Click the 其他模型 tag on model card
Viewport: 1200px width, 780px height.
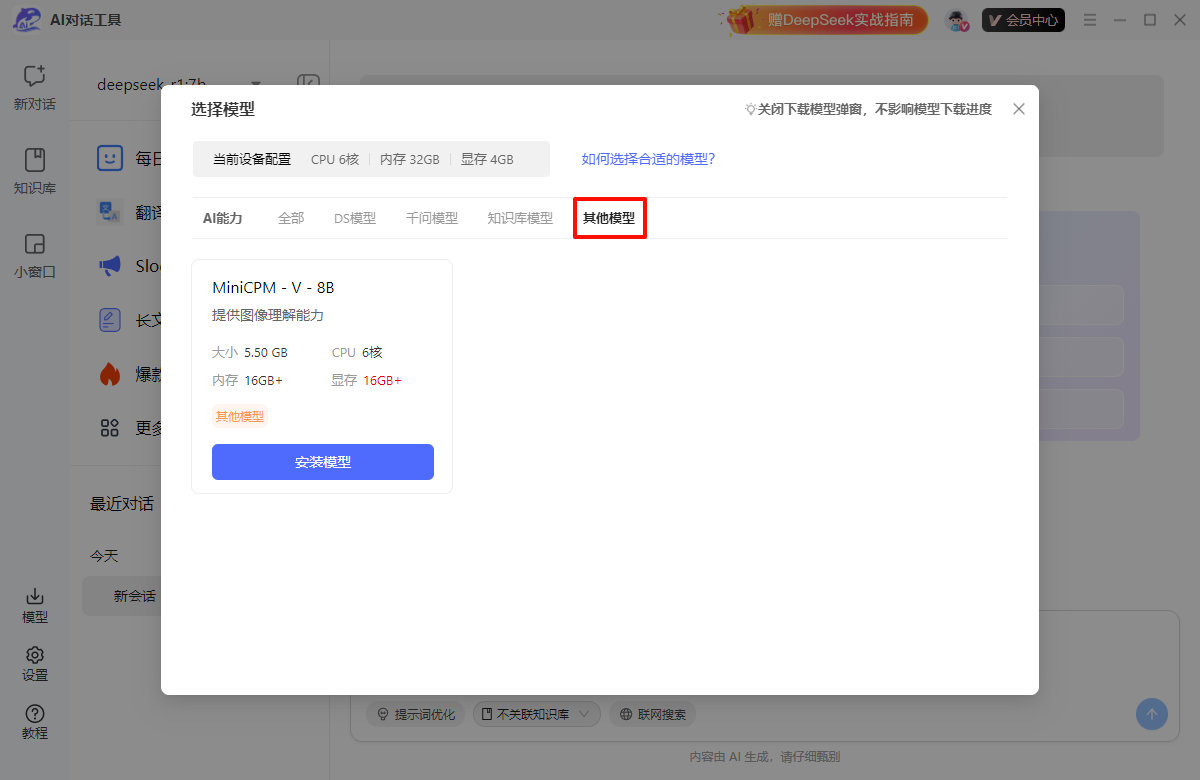coord(240,416)
